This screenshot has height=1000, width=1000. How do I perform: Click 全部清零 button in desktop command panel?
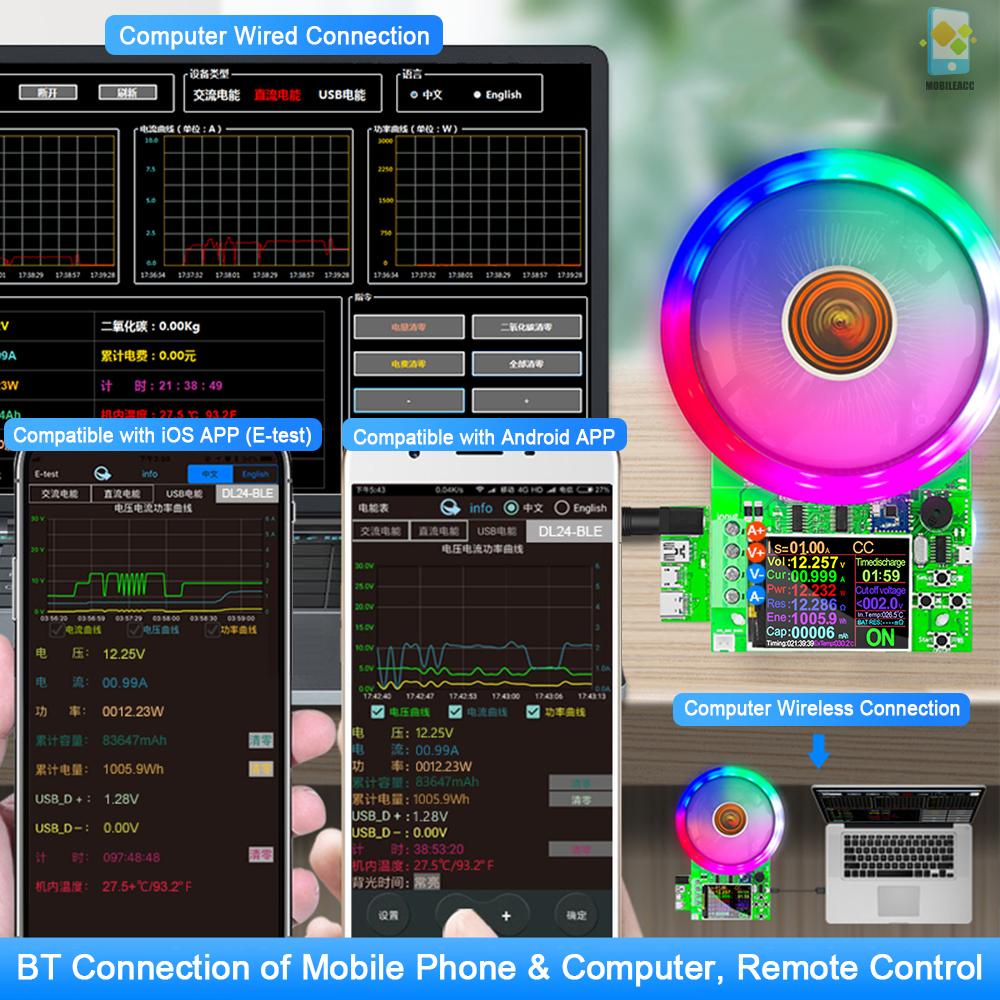click(x=527, y=364)
